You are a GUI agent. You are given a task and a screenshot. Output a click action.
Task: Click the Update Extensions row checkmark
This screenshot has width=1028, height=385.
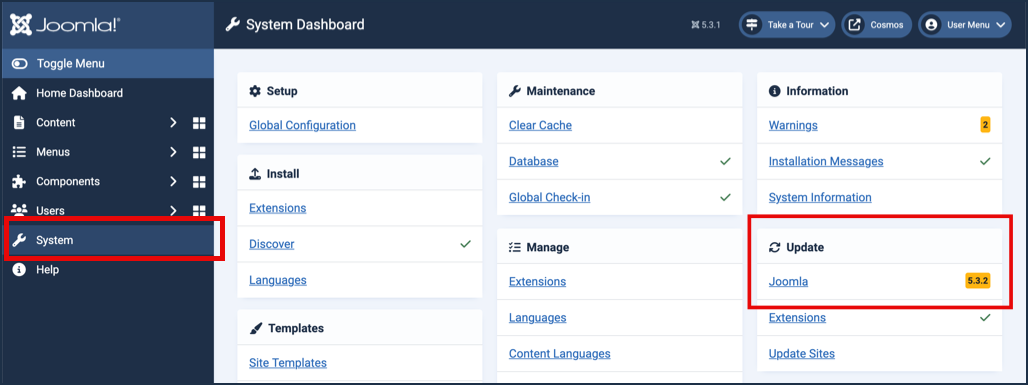click(x=985, y=317)
